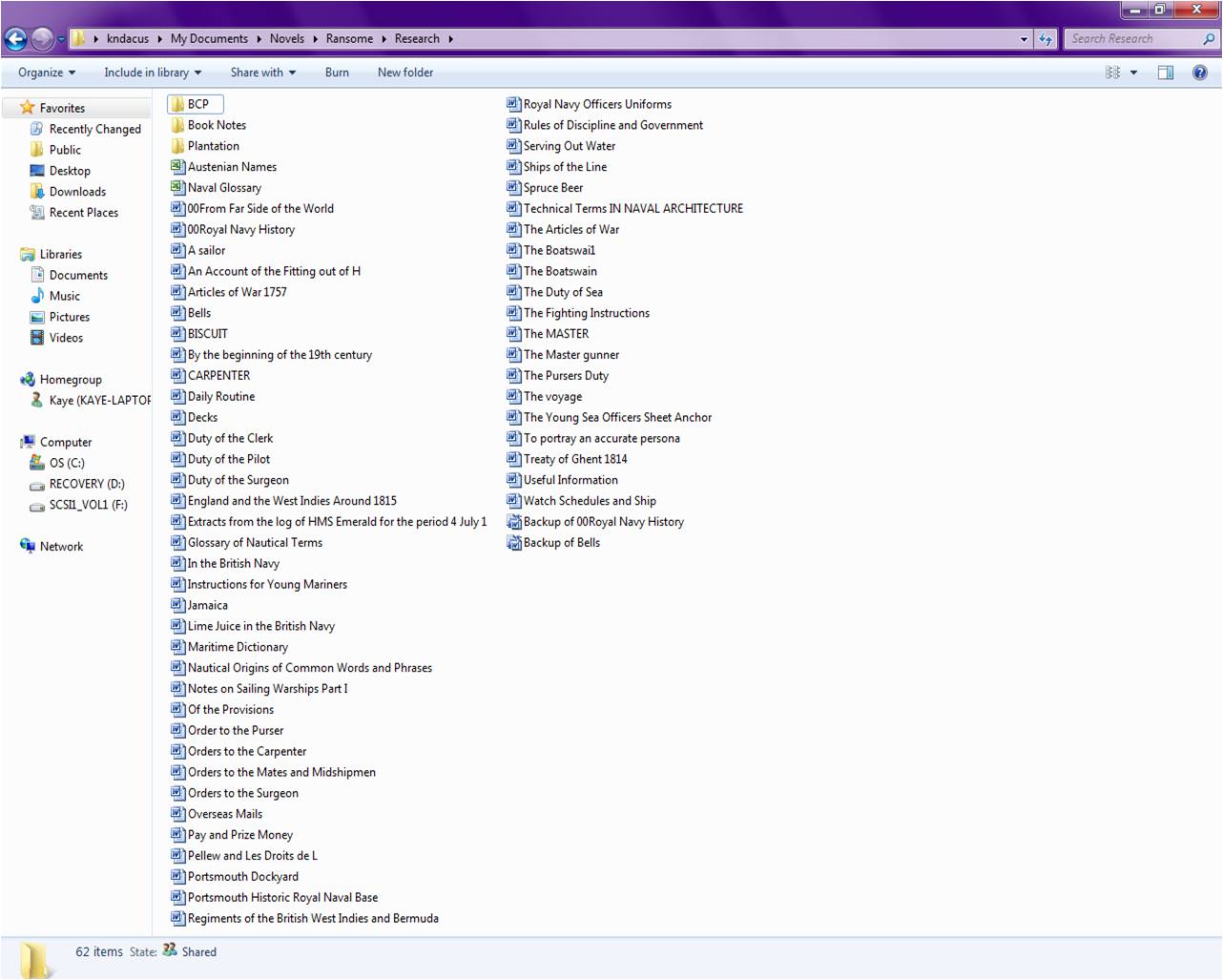This screenshot has height=980, width=1223.
Task: Open the Share with dropdown
Action: coord(262,73)
